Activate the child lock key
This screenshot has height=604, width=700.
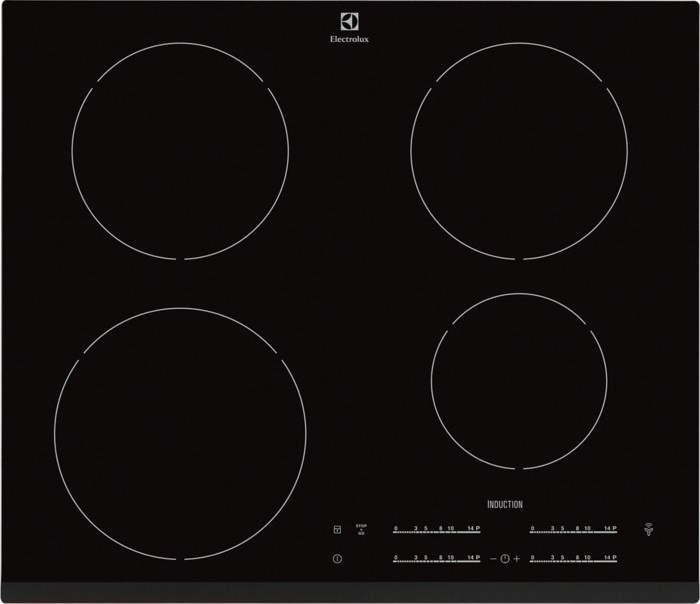(338, 529)
